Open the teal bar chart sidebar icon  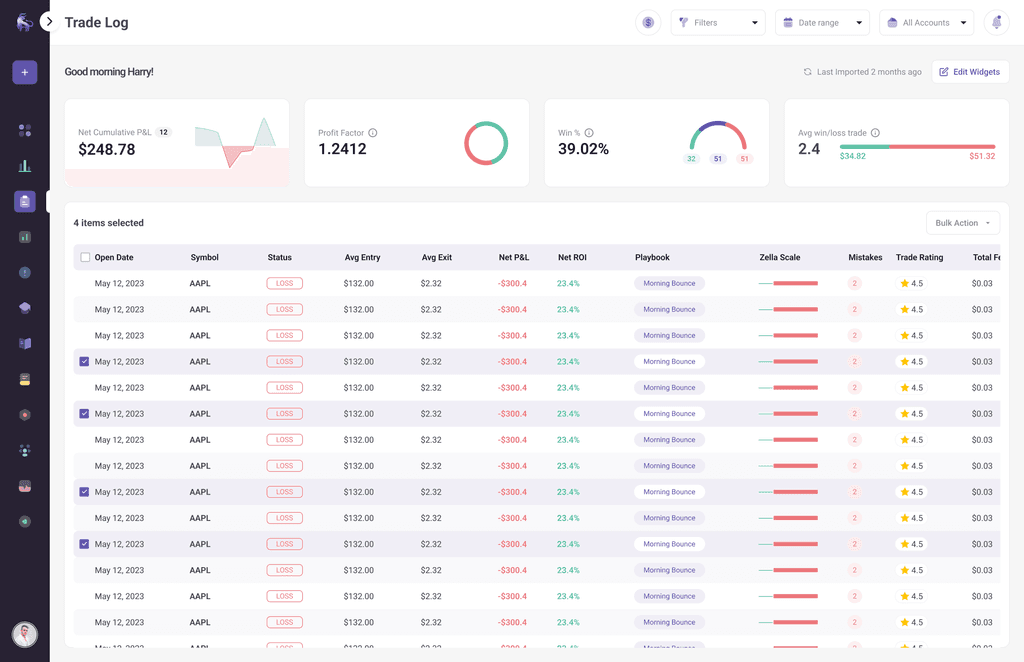coord(25,166)
